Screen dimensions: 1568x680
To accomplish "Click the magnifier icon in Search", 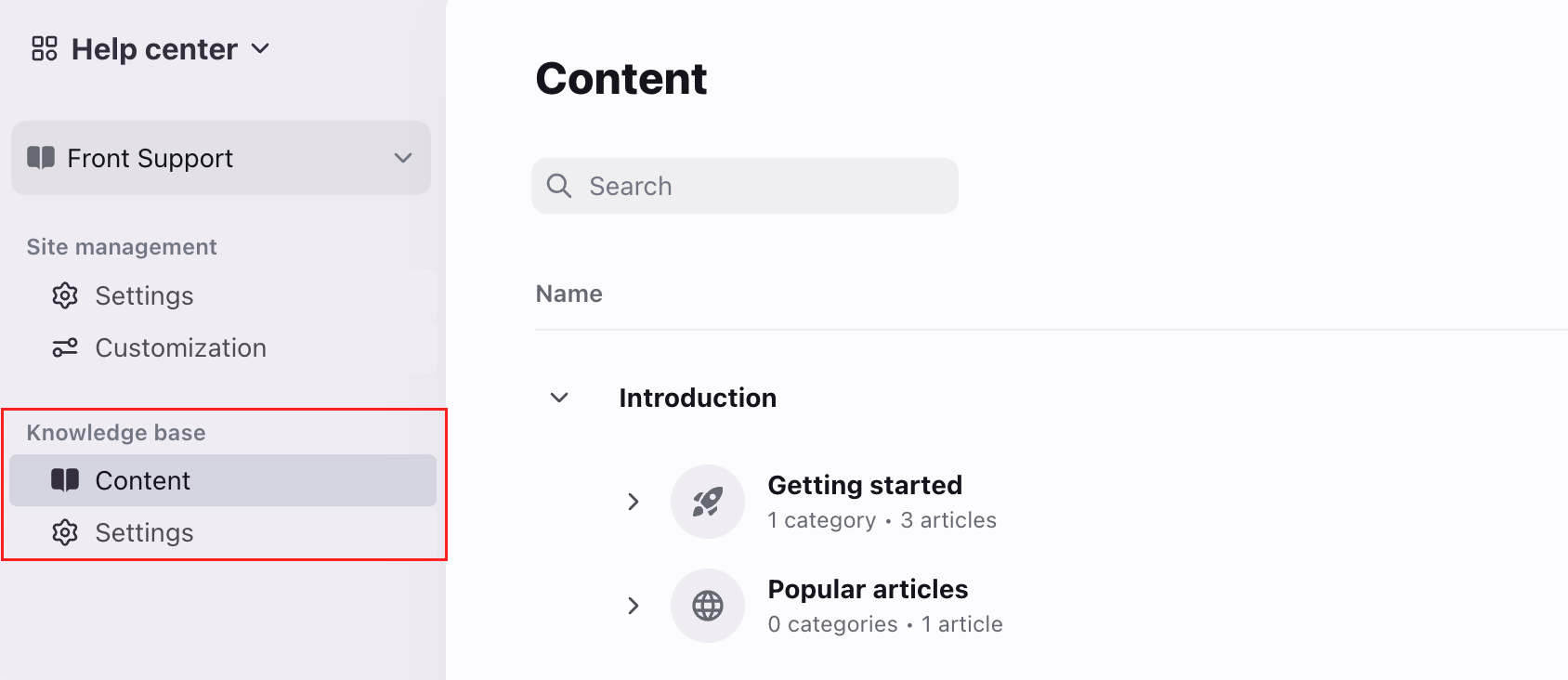I will 559,186.
